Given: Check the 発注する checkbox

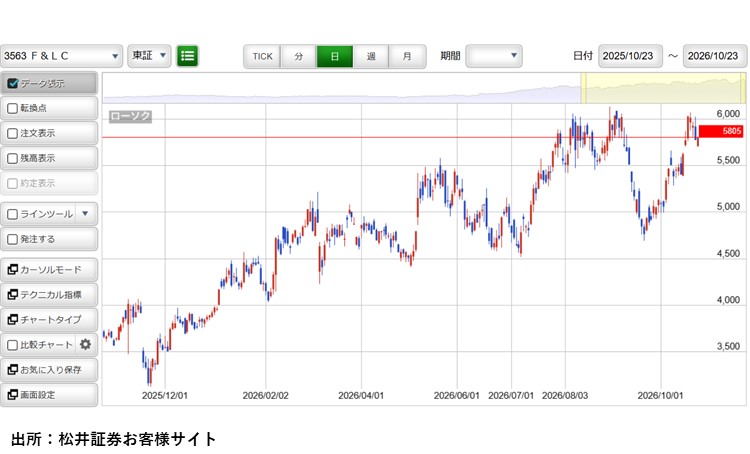Looking at the screenshot, I should click(x=12, y=239).
